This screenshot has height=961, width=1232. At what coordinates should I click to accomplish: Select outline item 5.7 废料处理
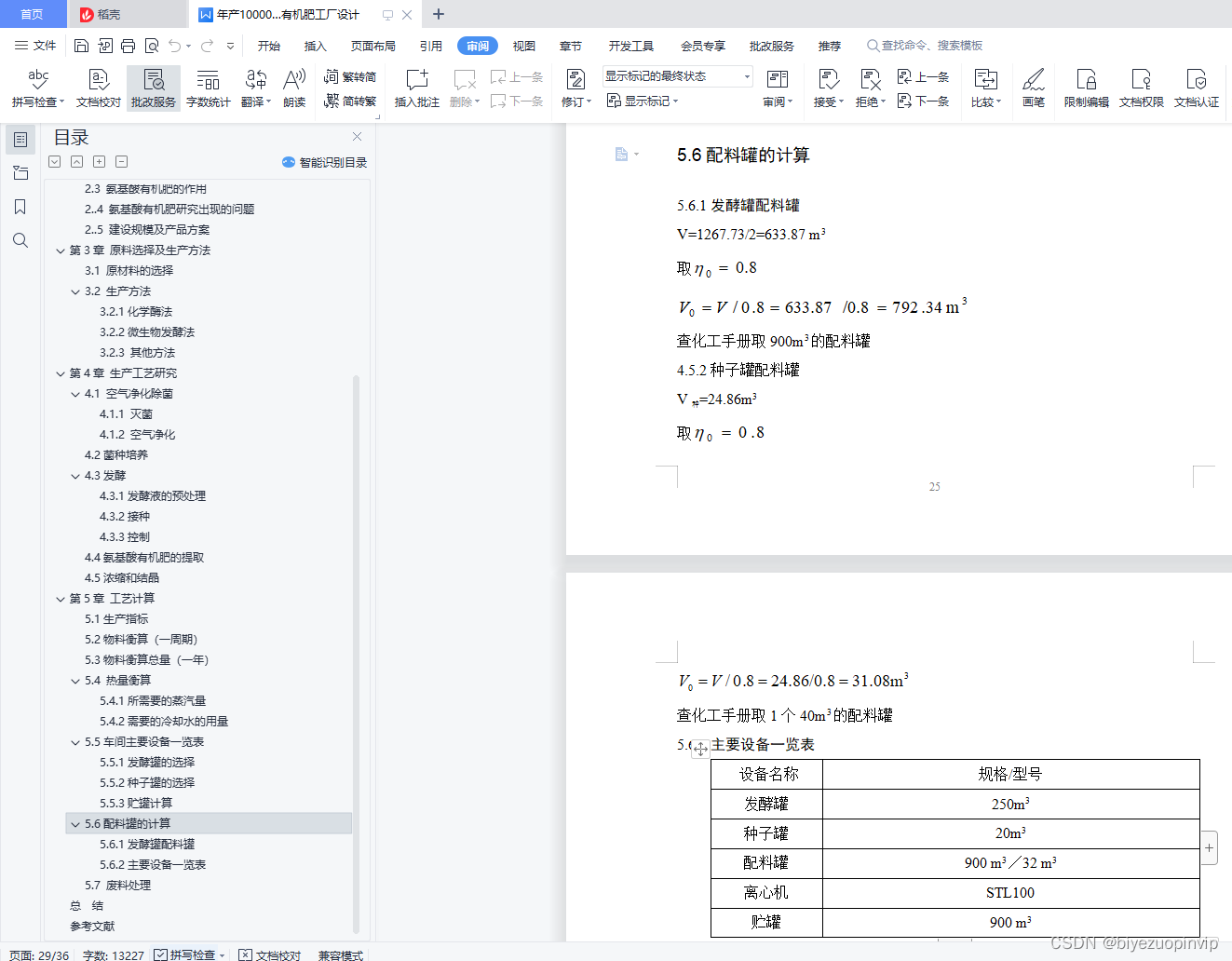coord(117,886)
